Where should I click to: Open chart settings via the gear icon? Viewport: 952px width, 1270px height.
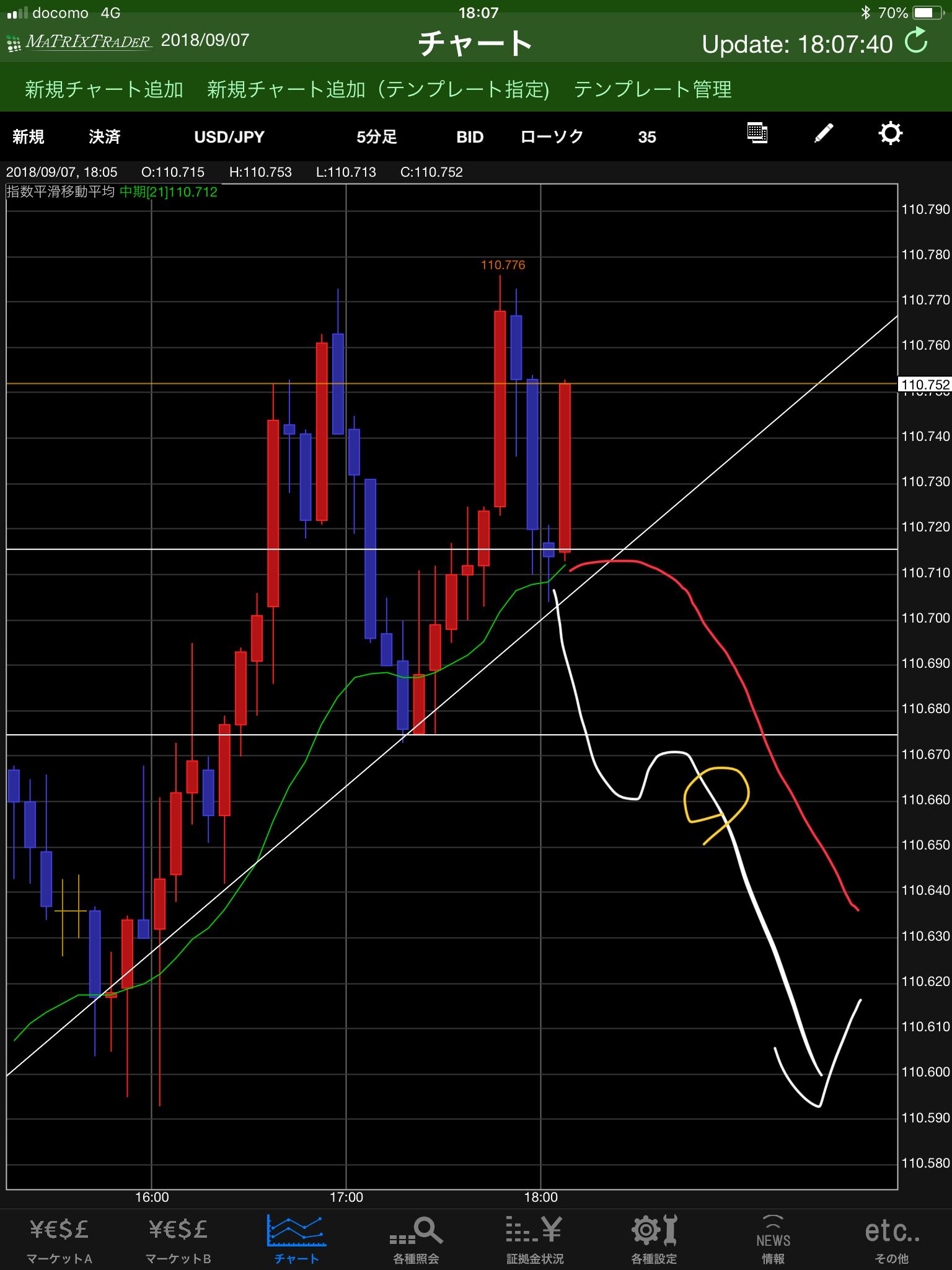890,134
